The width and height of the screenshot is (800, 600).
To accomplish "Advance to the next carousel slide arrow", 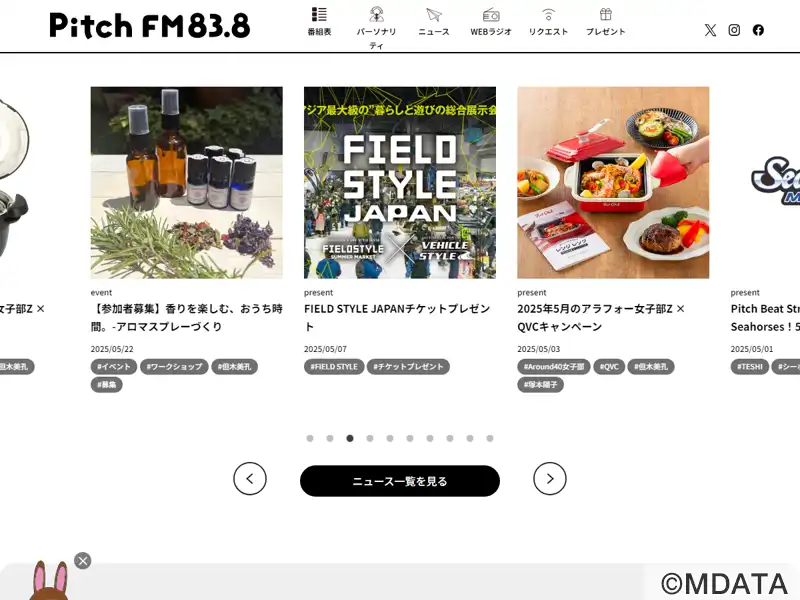I will pyautogui.click(x=549, y=479).
